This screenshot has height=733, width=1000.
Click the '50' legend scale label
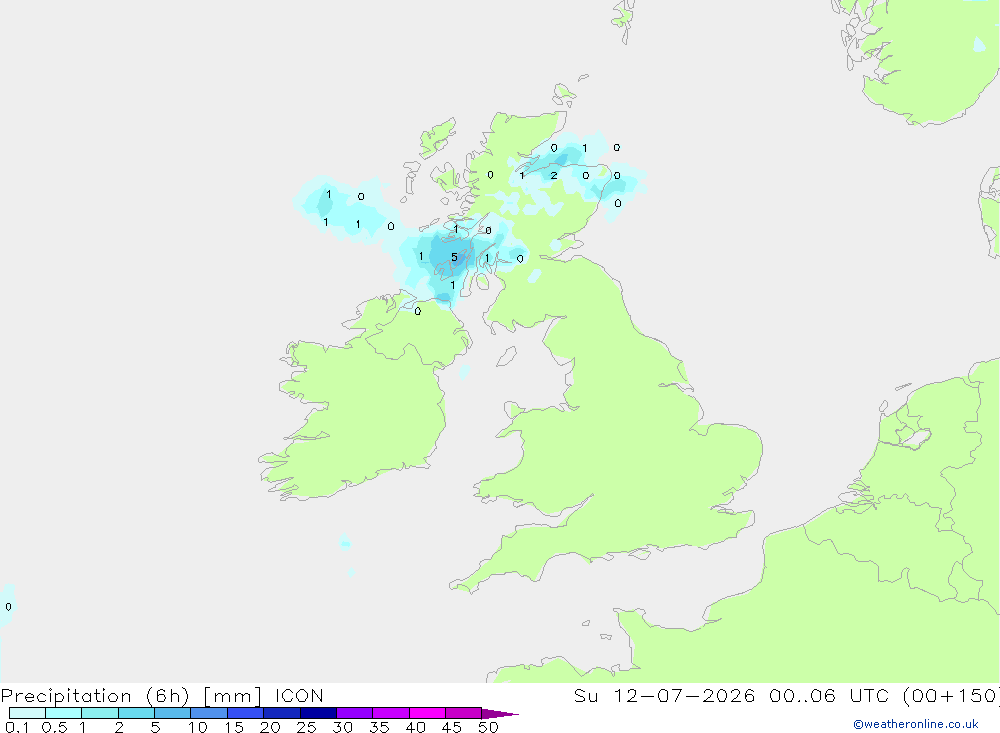point(488,727)
